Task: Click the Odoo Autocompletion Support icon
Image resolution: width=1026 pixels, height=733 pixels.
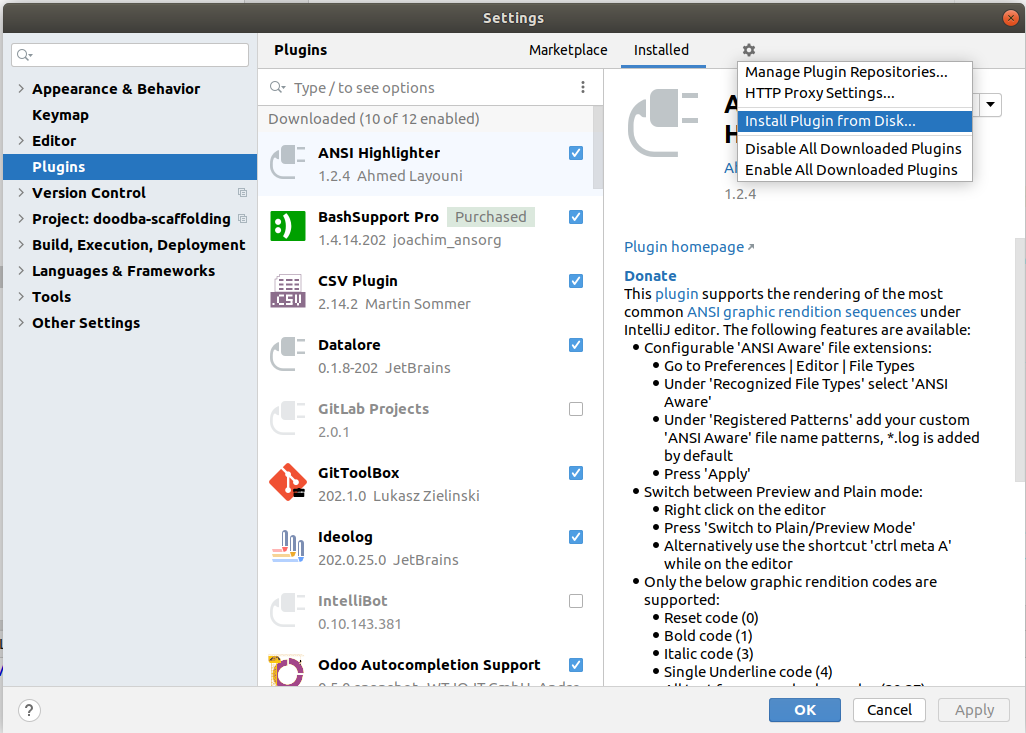Action: pos(288,670)
